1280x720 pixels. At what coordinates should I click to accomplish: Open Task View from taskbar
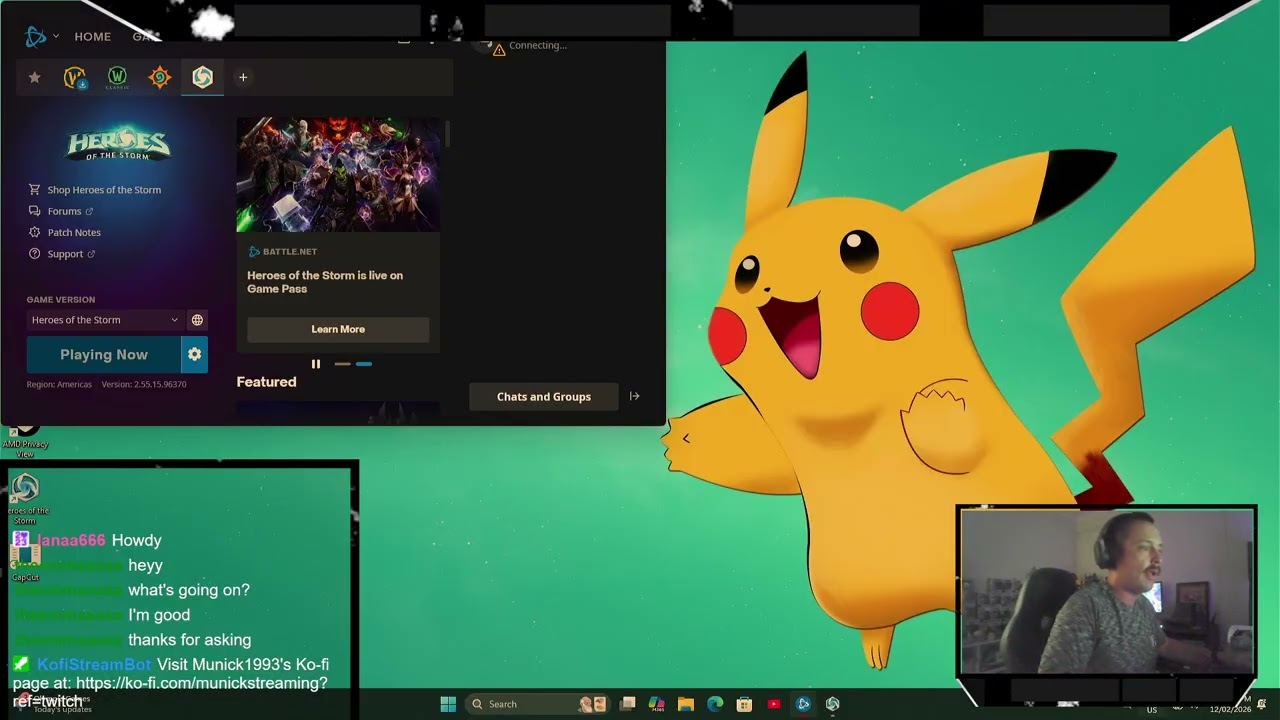point(627,704)
